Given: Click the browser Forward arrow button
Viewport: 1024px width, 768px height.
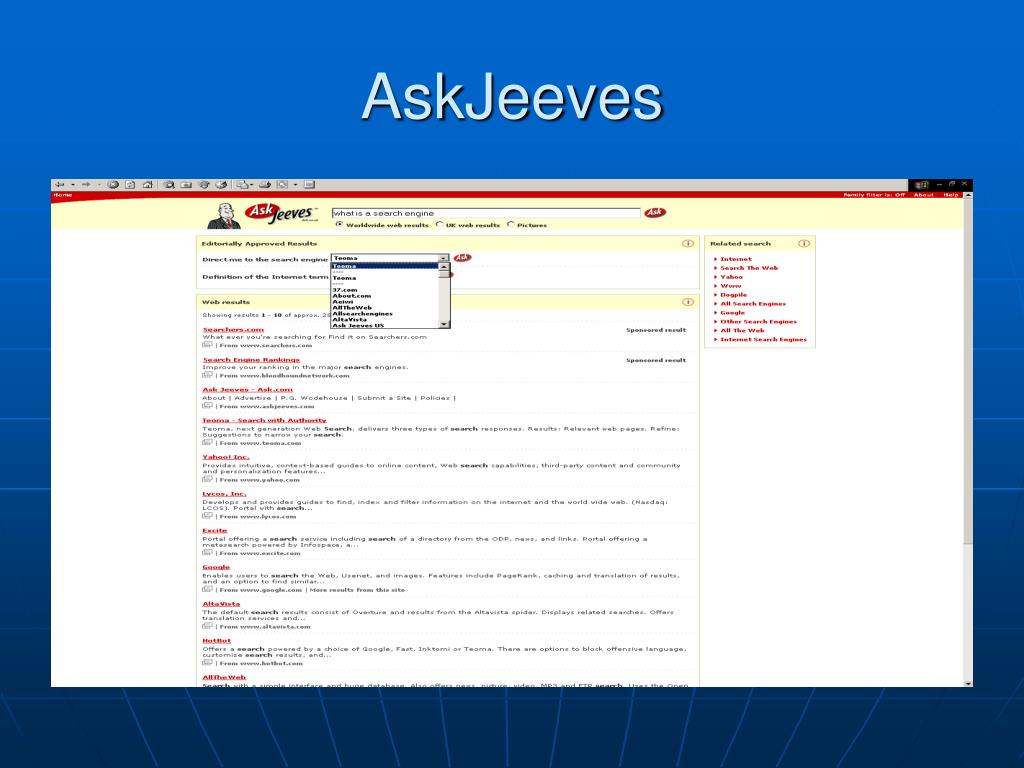Looking at the screenshot, I should click(x=86, y=185).
